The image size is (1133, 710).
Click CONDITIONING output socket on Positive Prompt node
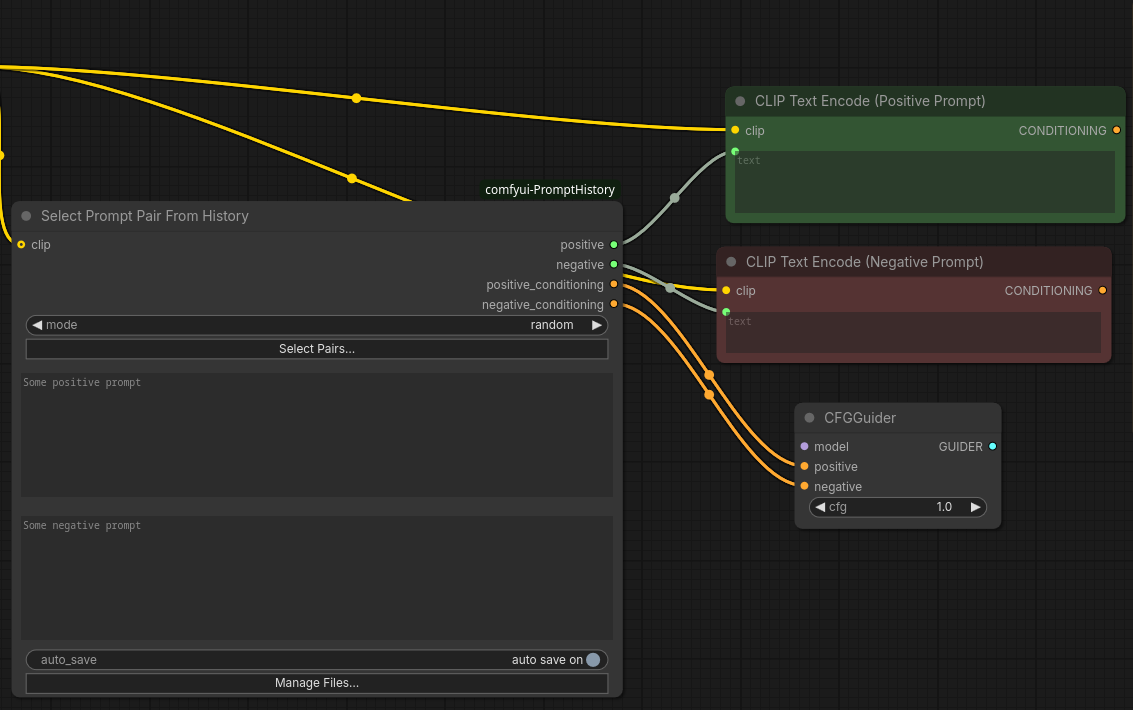tap(1116, 130)
